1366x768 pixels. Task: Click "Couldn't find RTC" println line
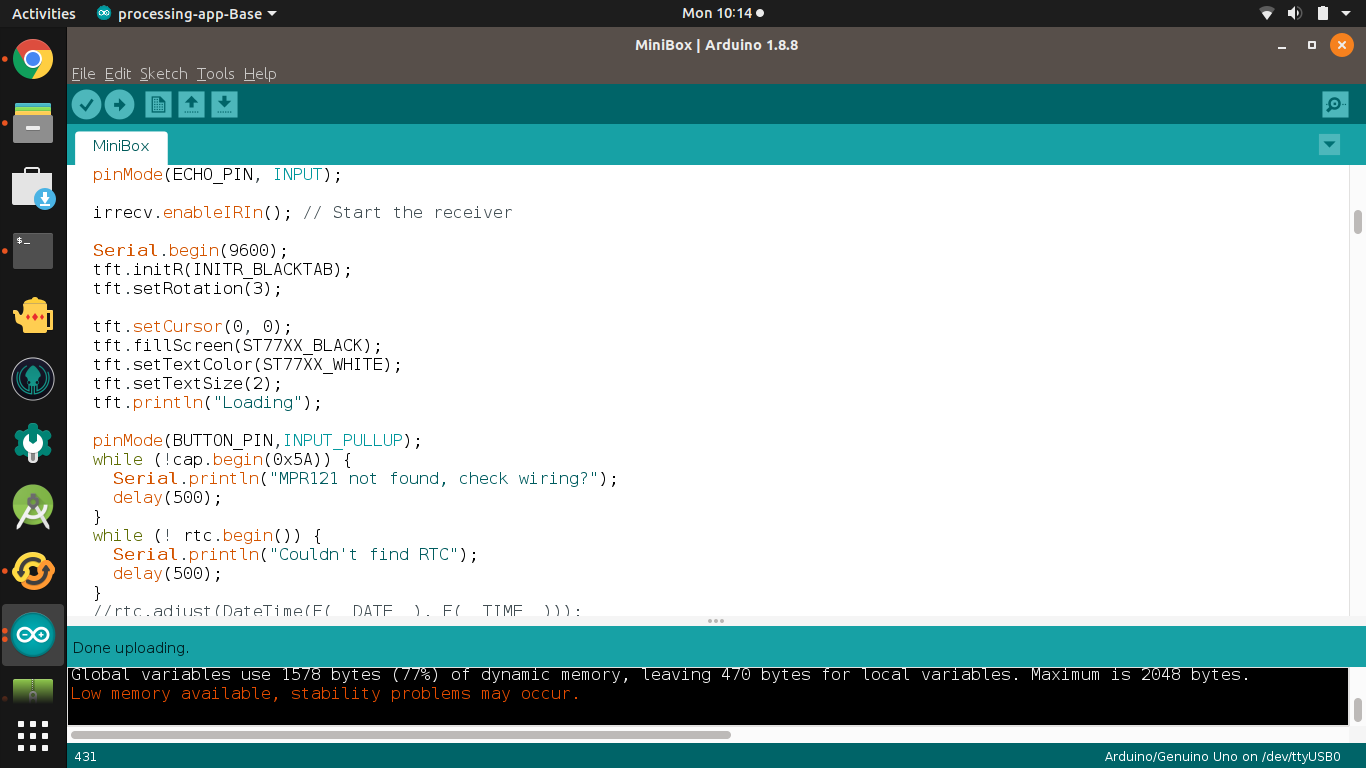tap(296, 555)
